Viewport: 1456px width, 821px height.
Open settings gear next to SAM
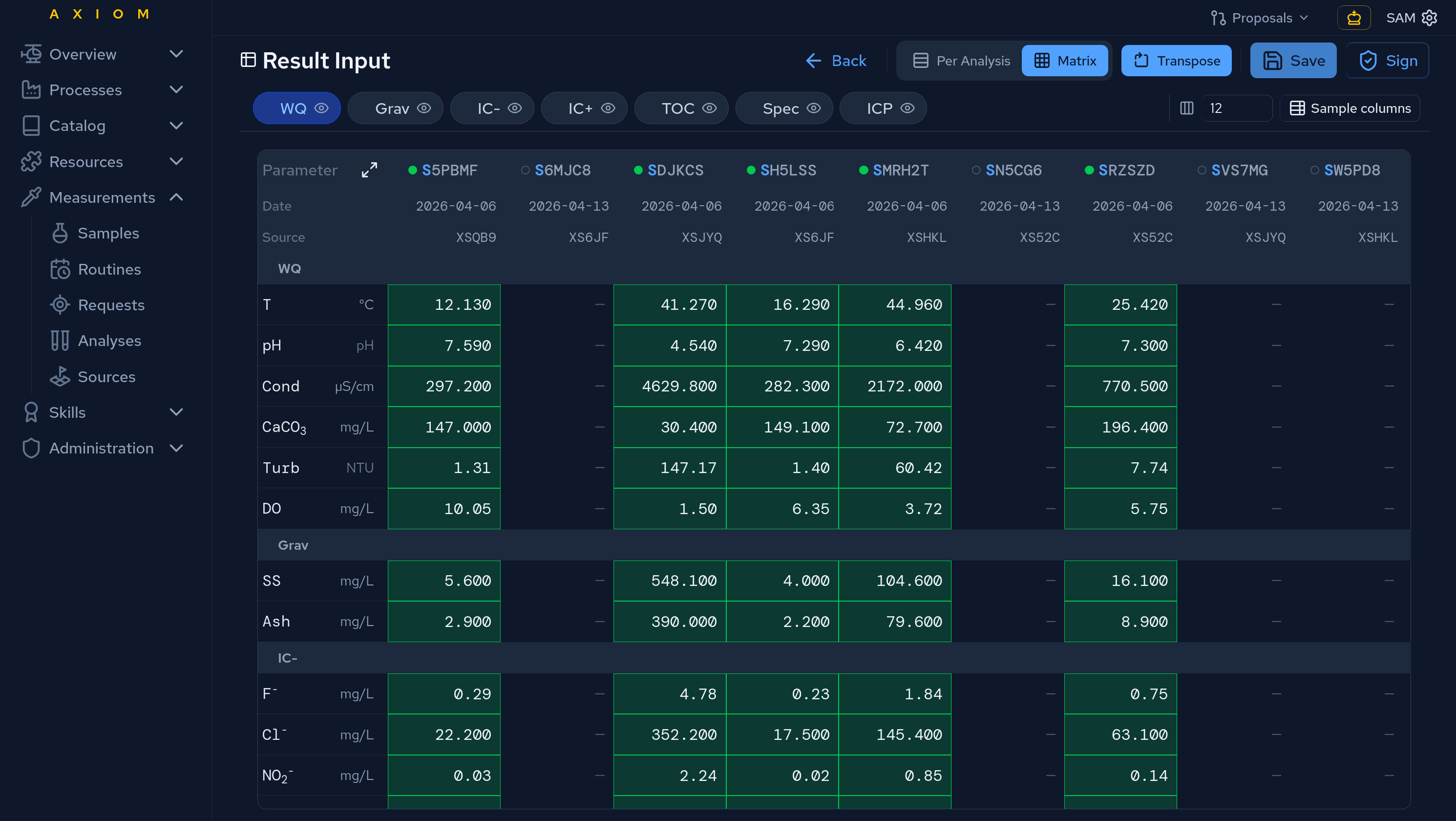pos(1430,18)
